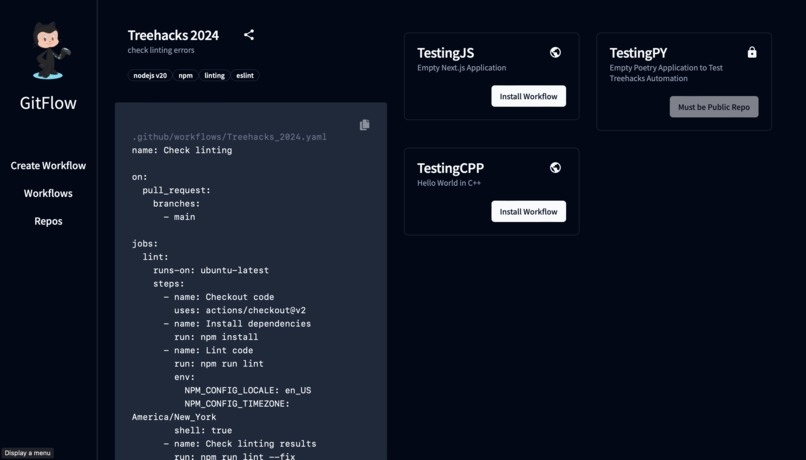806x460 pixels.
Task: Click the share icon beside Treehacks 2024
Action: pos(249,35)
